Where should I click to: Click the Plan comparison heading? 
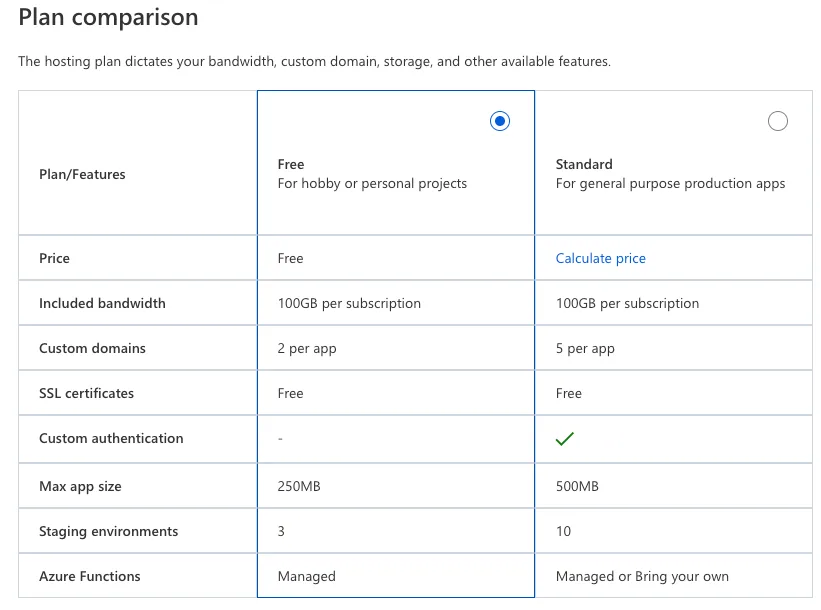pos(108,17)
